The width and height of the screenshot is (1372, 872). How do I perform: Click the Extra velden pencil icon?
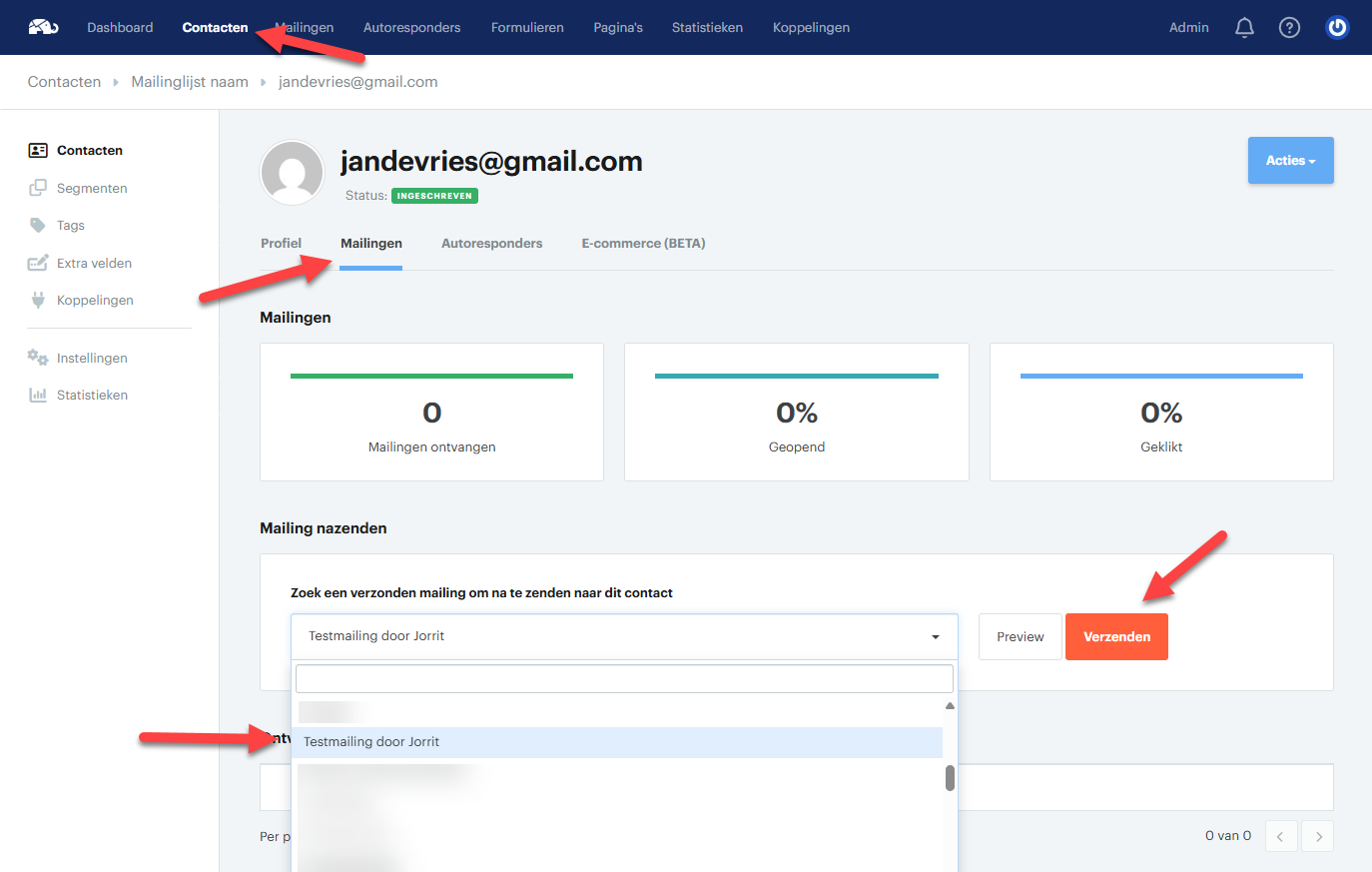38,263
